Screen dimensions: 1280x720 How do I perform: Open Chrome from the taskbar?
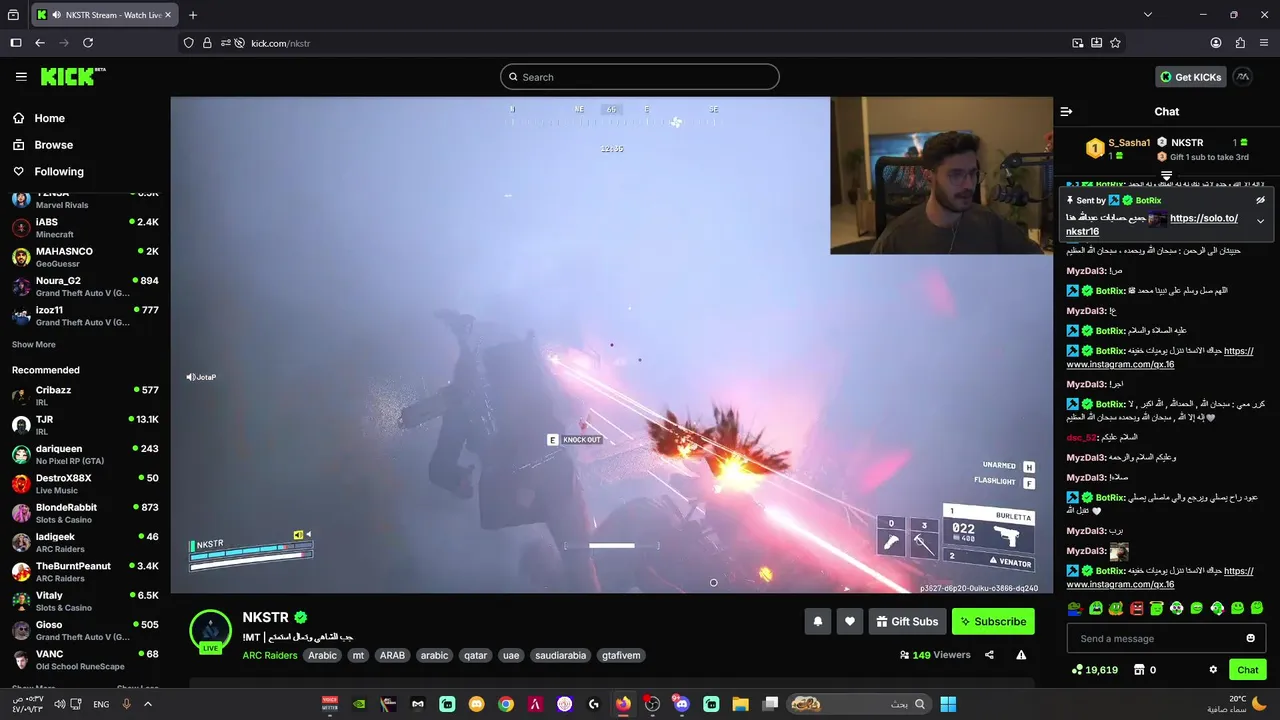coord(506,704)
